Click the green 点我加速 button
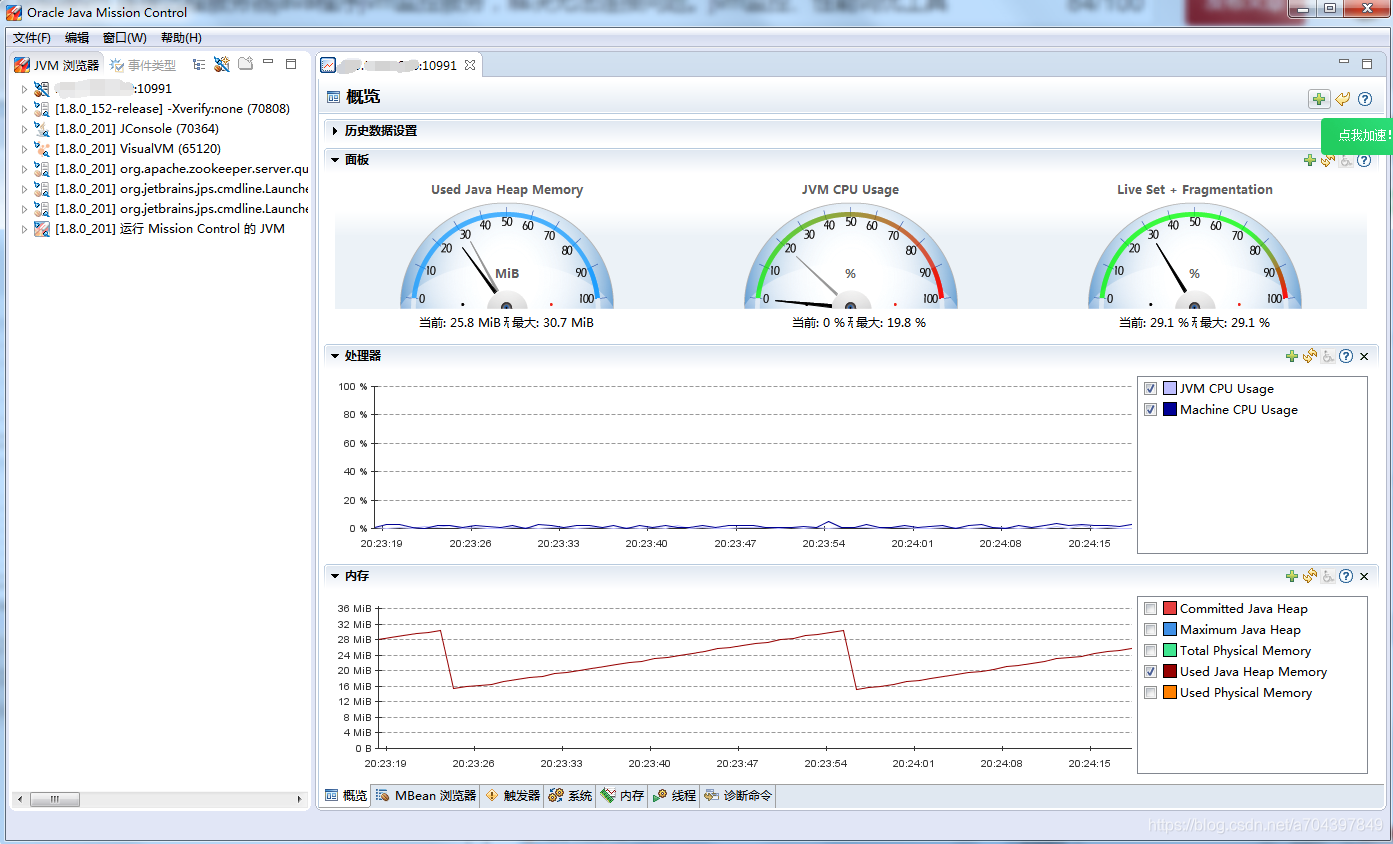Screen dimensions: 1393x844 1358,135
